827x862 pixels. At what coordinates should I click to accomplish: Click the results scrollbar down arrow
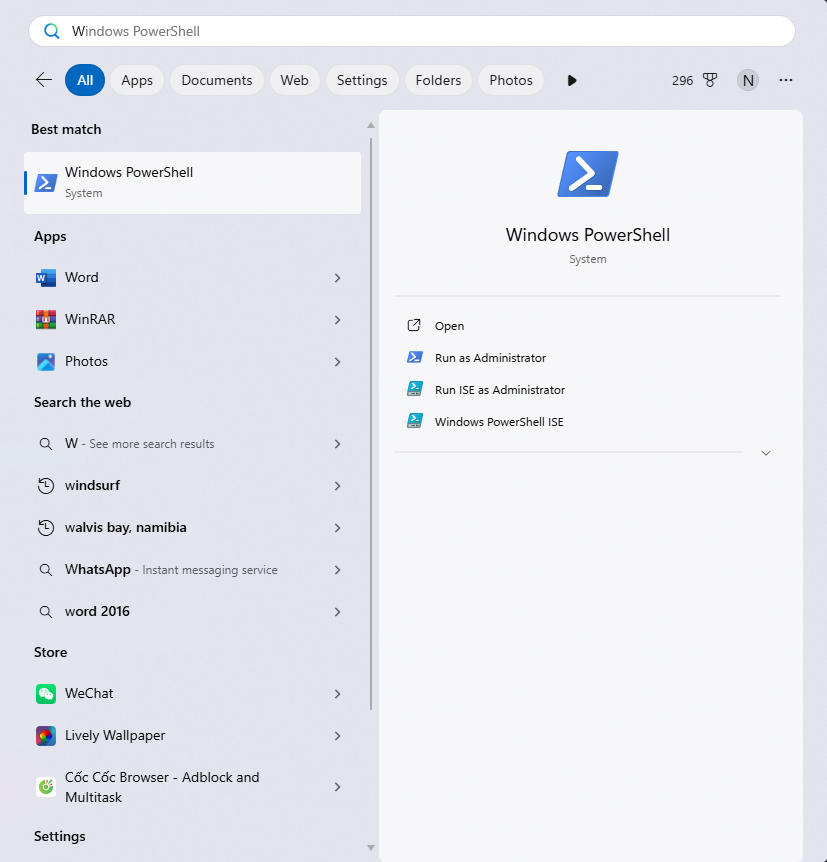[x=371, y=848]
